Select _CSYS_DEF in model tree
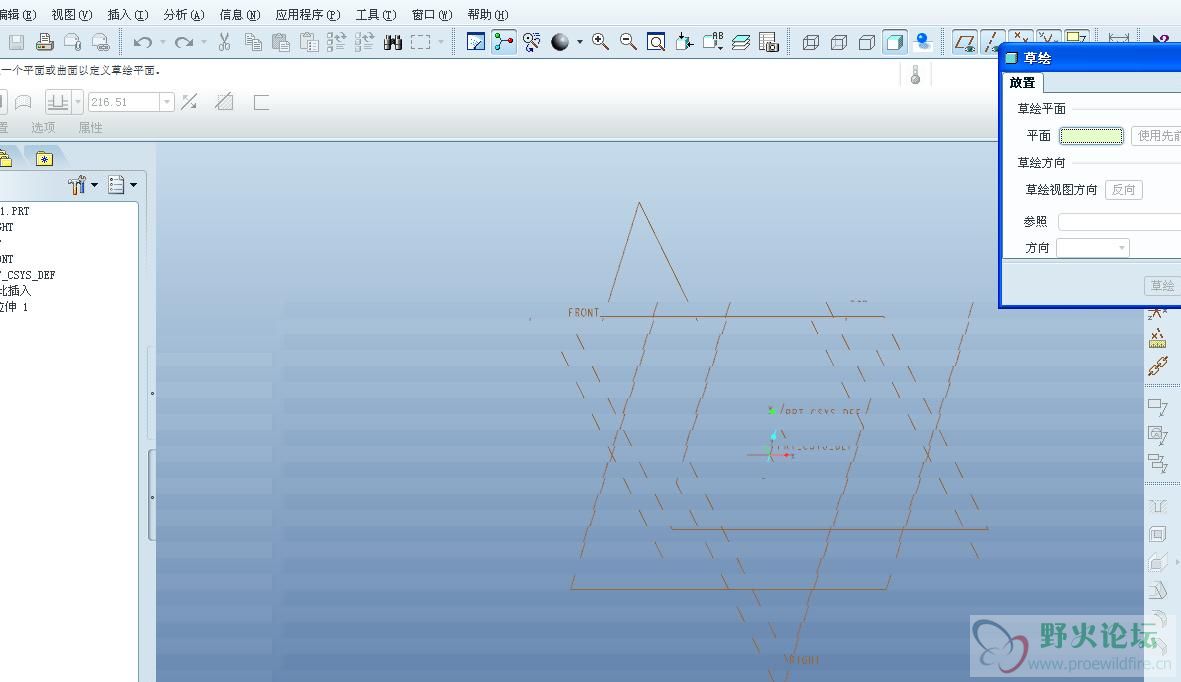The width and height of the screenshot is (1181, 682). click(28, 275)
